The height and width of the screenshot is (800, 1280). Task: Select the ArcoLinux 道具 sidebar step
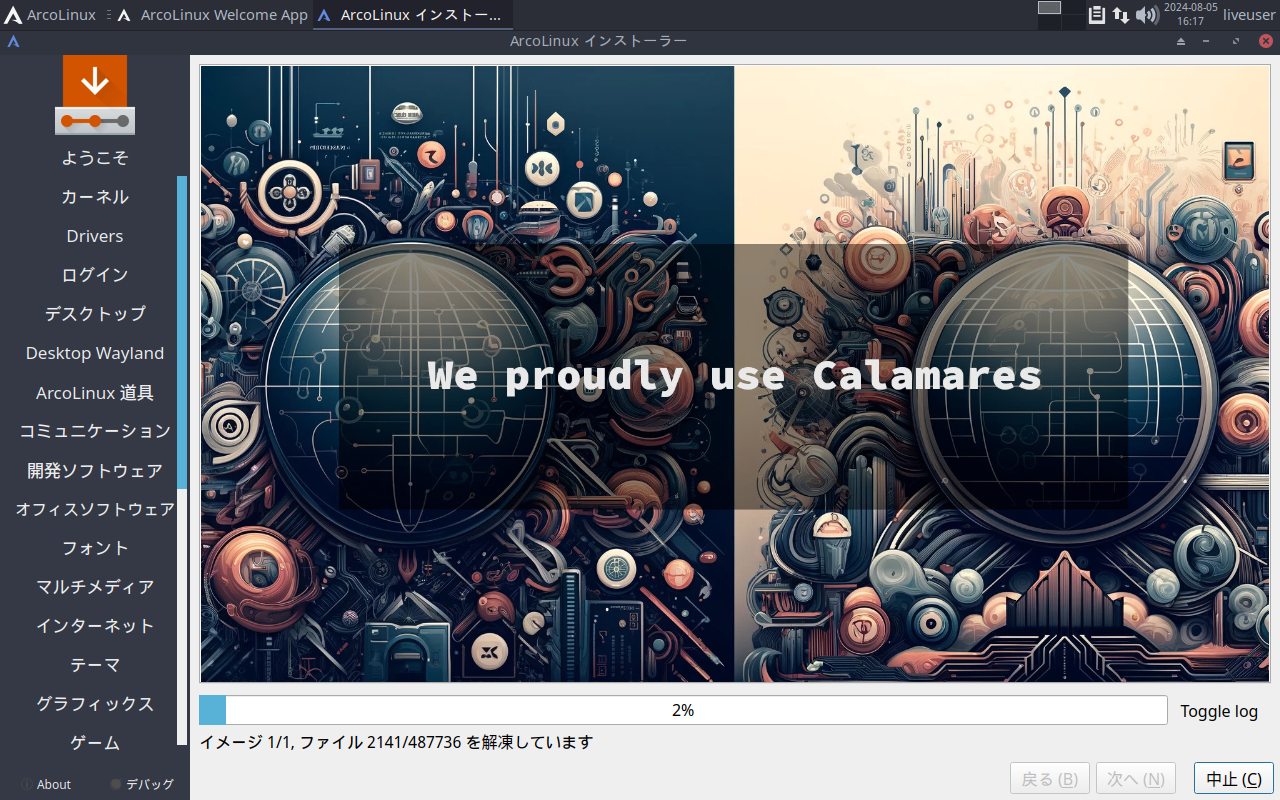(x=95, y=392)
